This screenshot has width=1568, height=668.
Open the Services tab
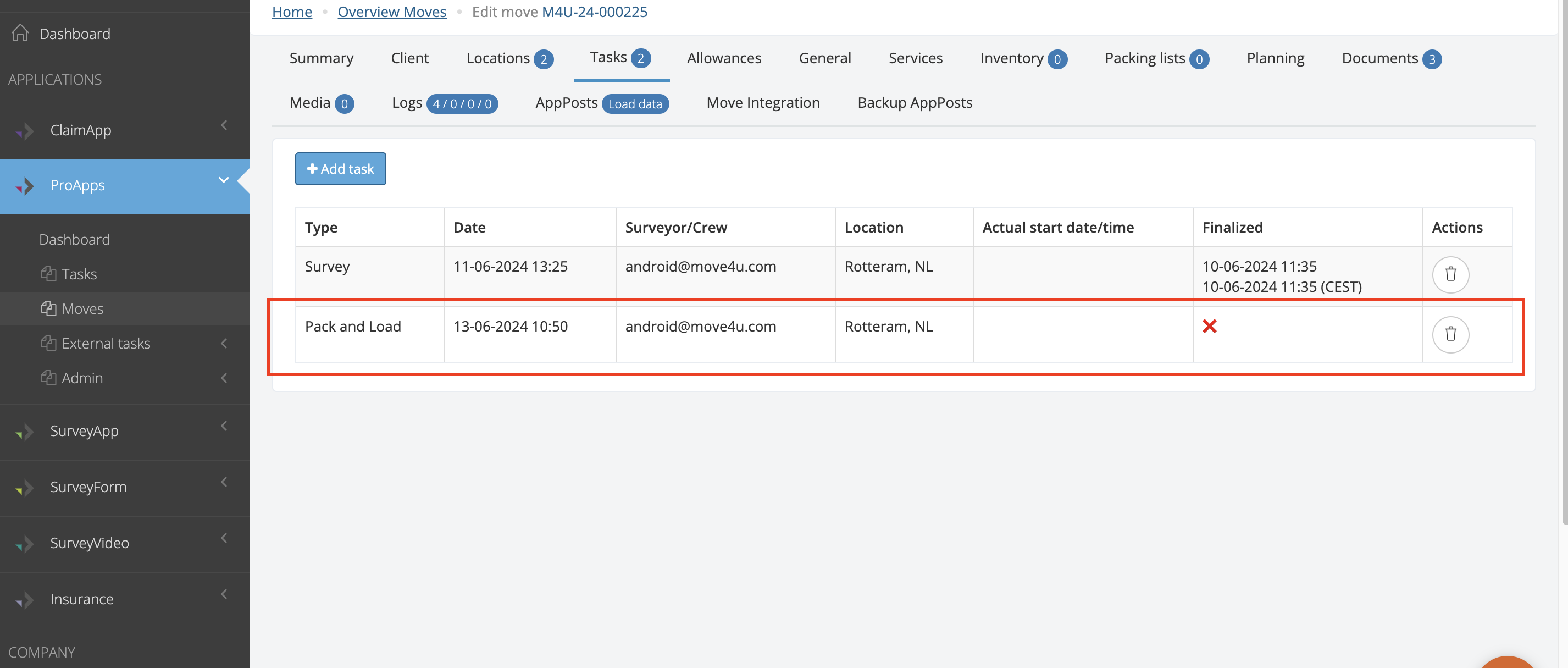point(916,58)
